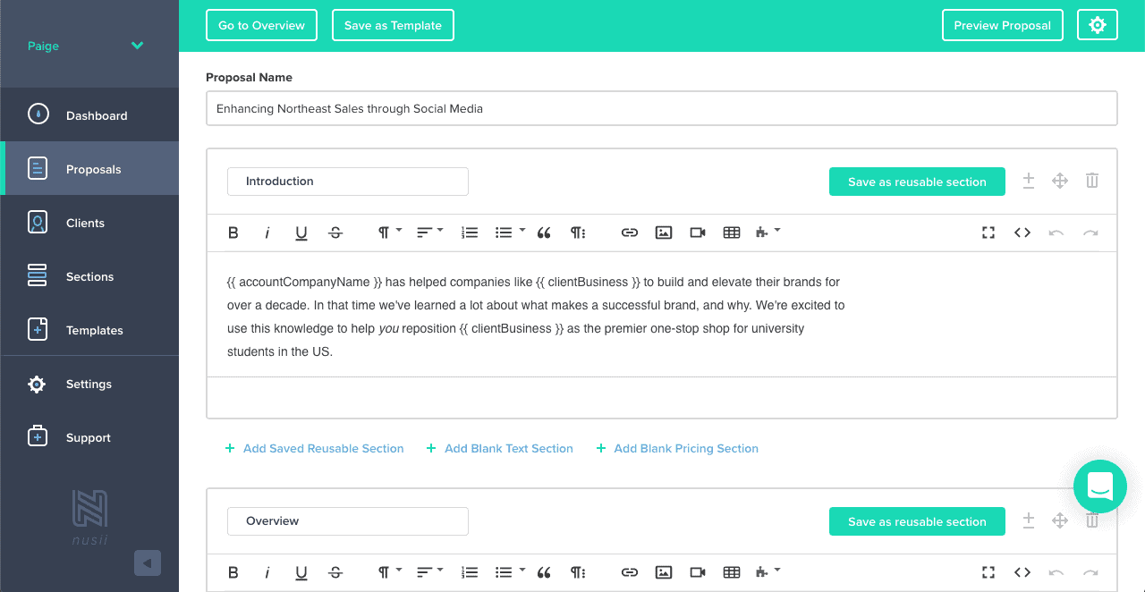Insert an image into the Introduction section
The height and width of the screenshot is (592, 1145).
tap(663, 232)
